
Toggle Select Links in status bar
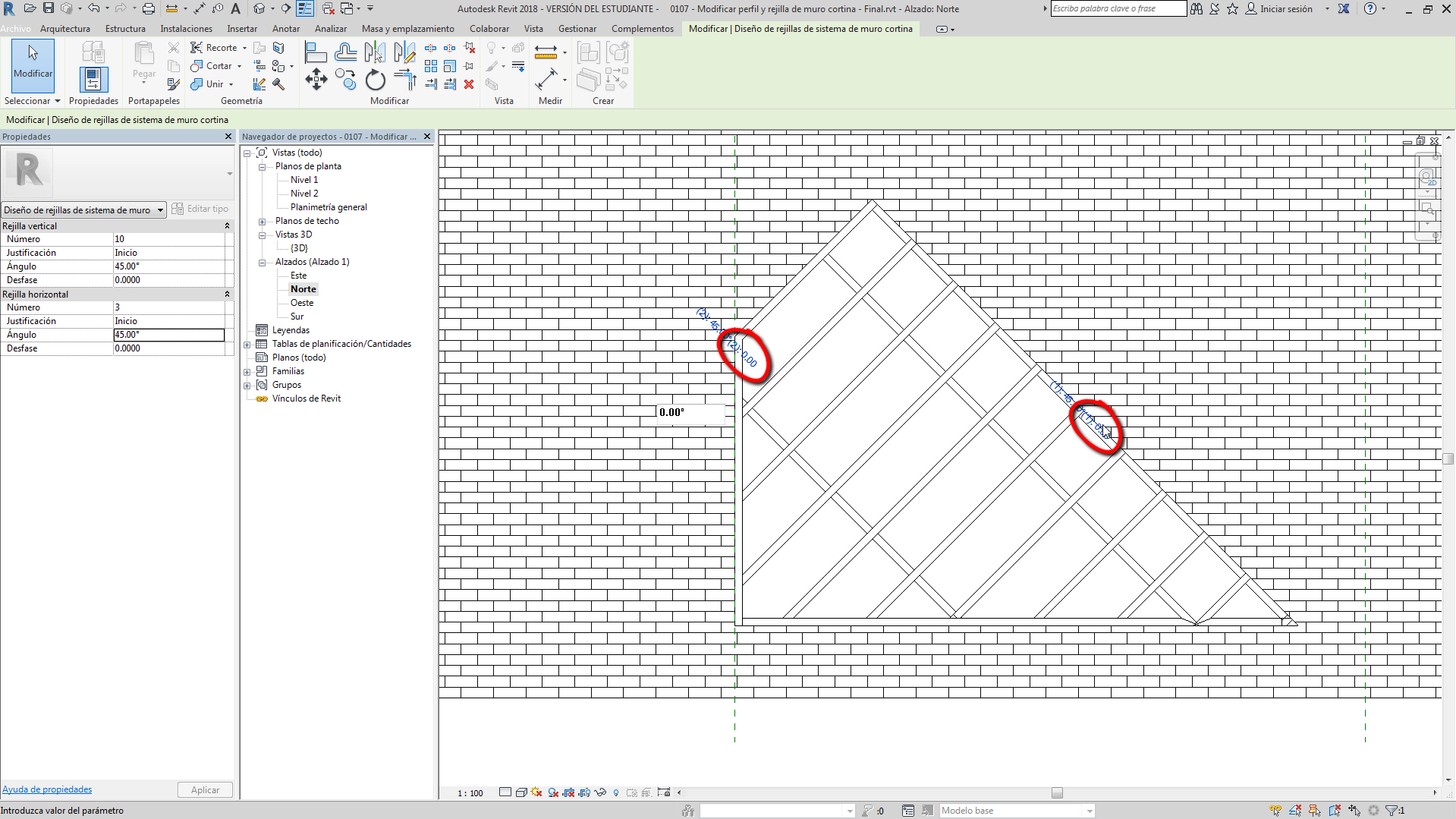[x=1275, y=811]
